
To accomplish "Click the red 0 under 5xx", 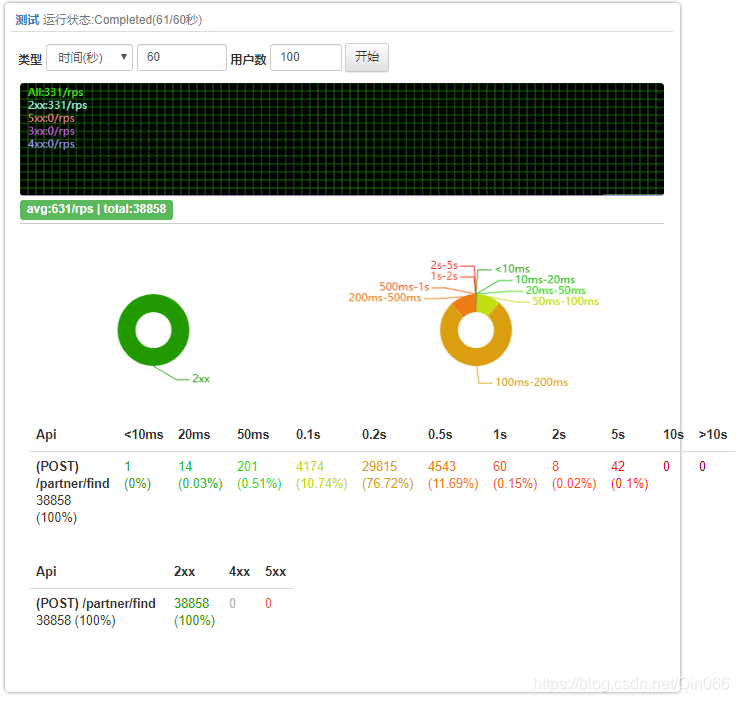I will (268, 603).
